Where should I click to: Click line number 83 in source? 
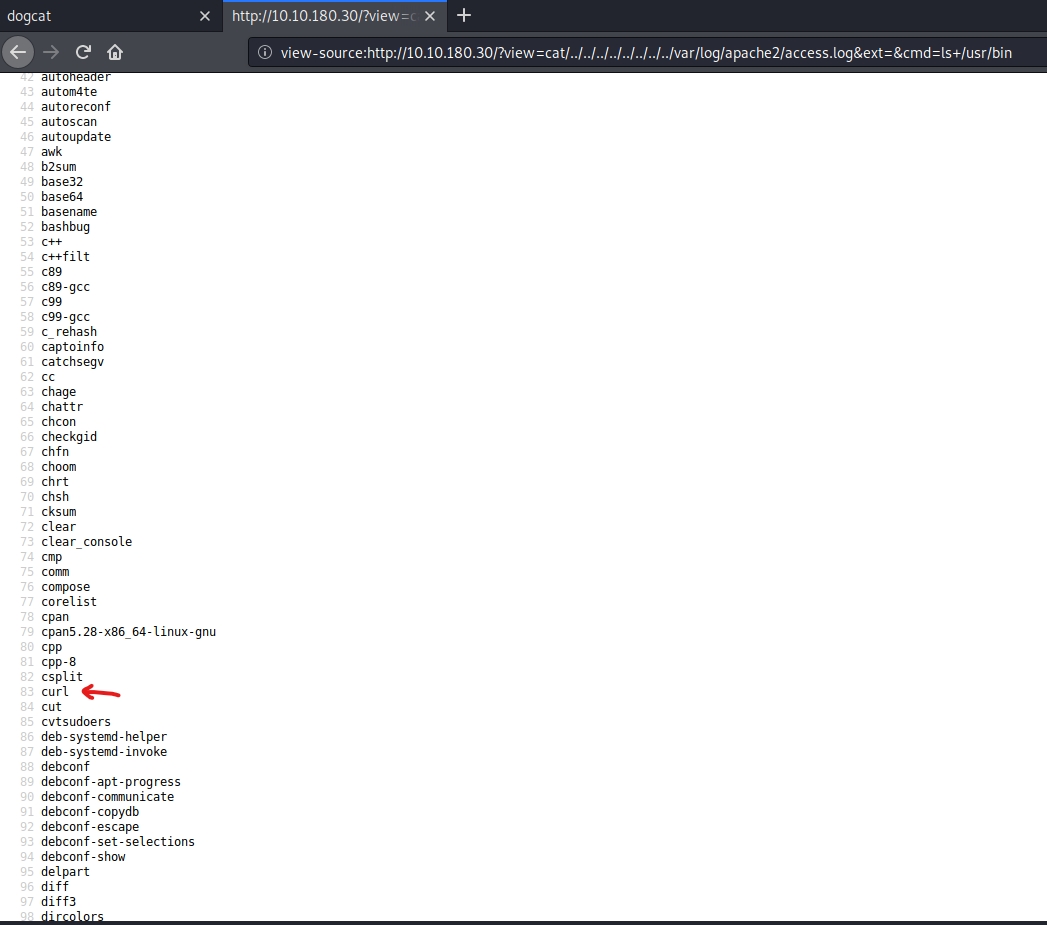pyautogui.click(x=26, y=692)
